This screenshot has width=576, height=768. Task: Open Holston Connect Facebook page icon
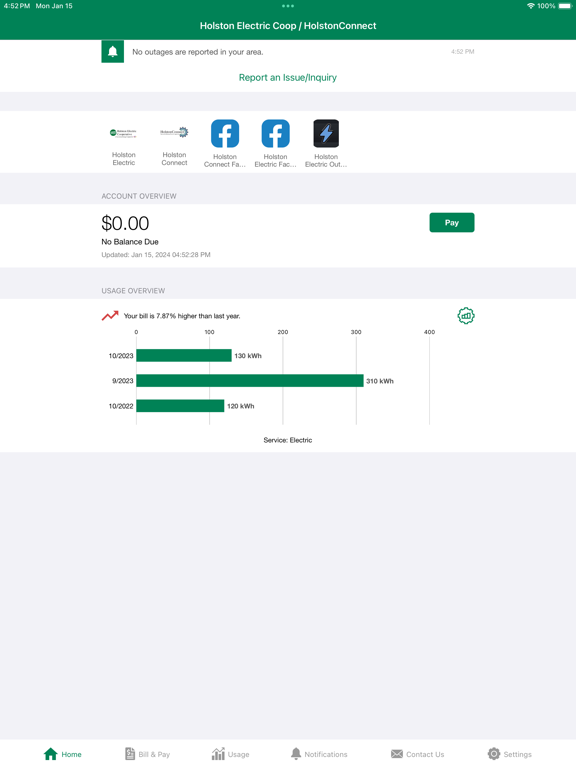[225, 133]
